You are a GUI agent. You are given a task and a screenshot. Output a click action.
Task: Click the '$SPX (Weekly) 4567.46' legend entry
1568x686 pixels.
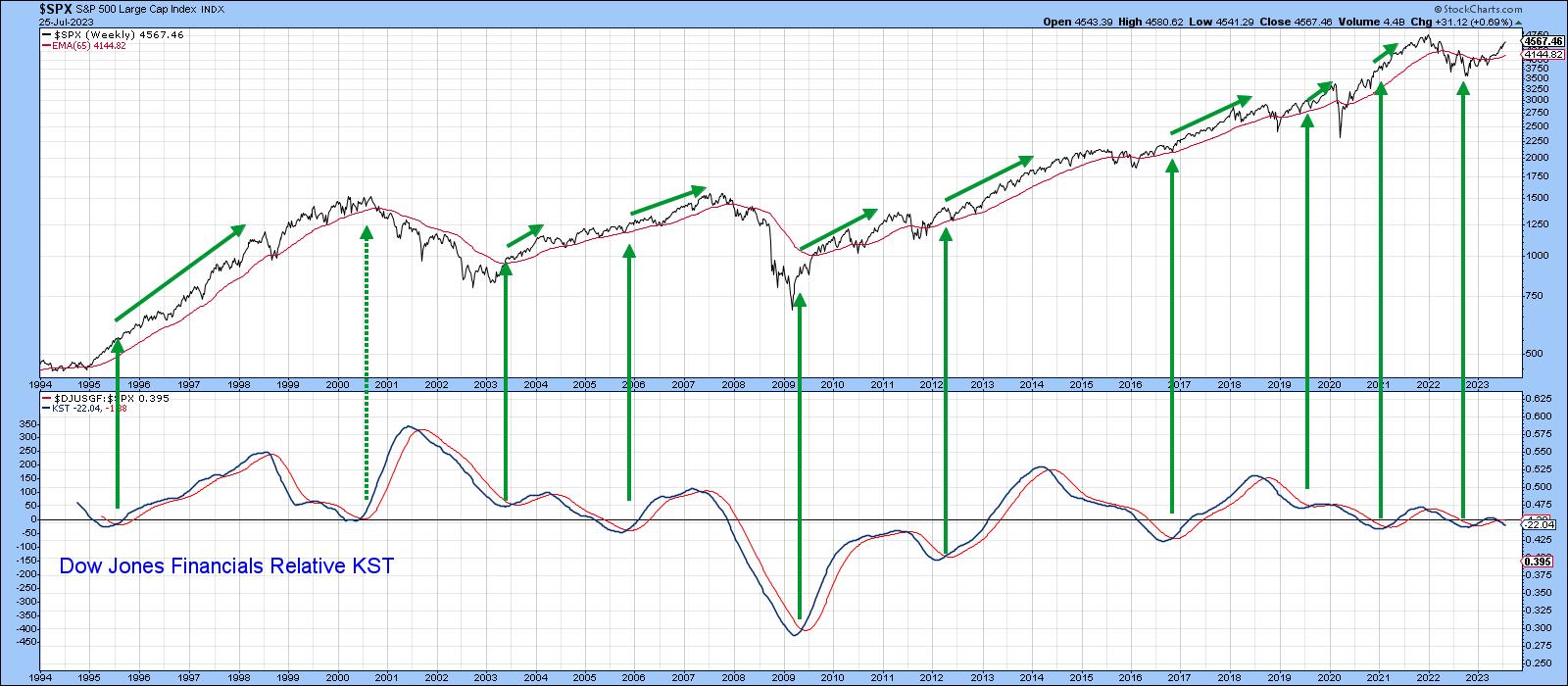(113, 34)
